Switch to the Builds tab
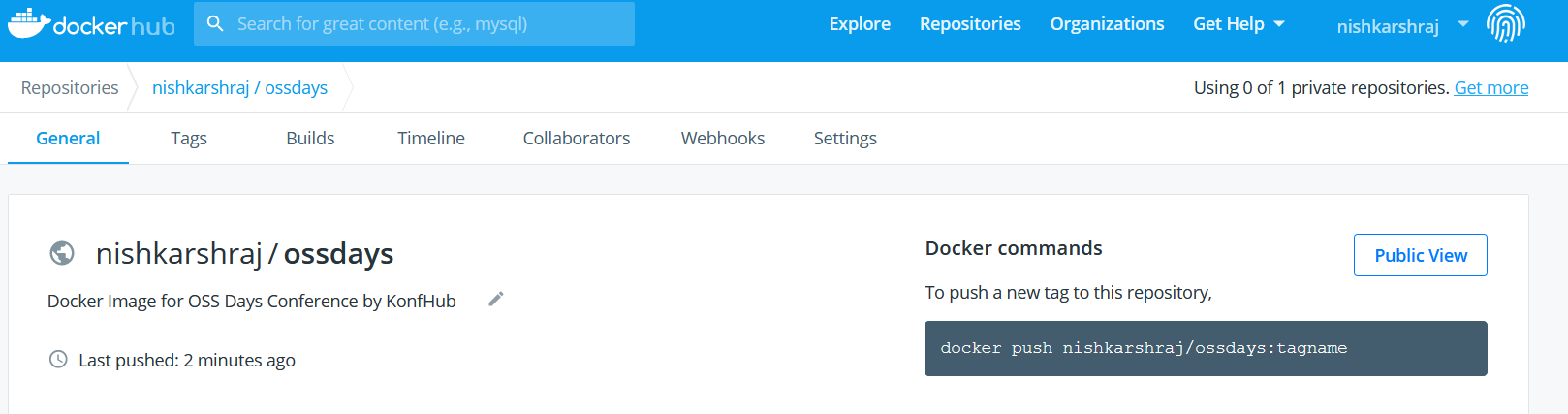 point(310,139)
